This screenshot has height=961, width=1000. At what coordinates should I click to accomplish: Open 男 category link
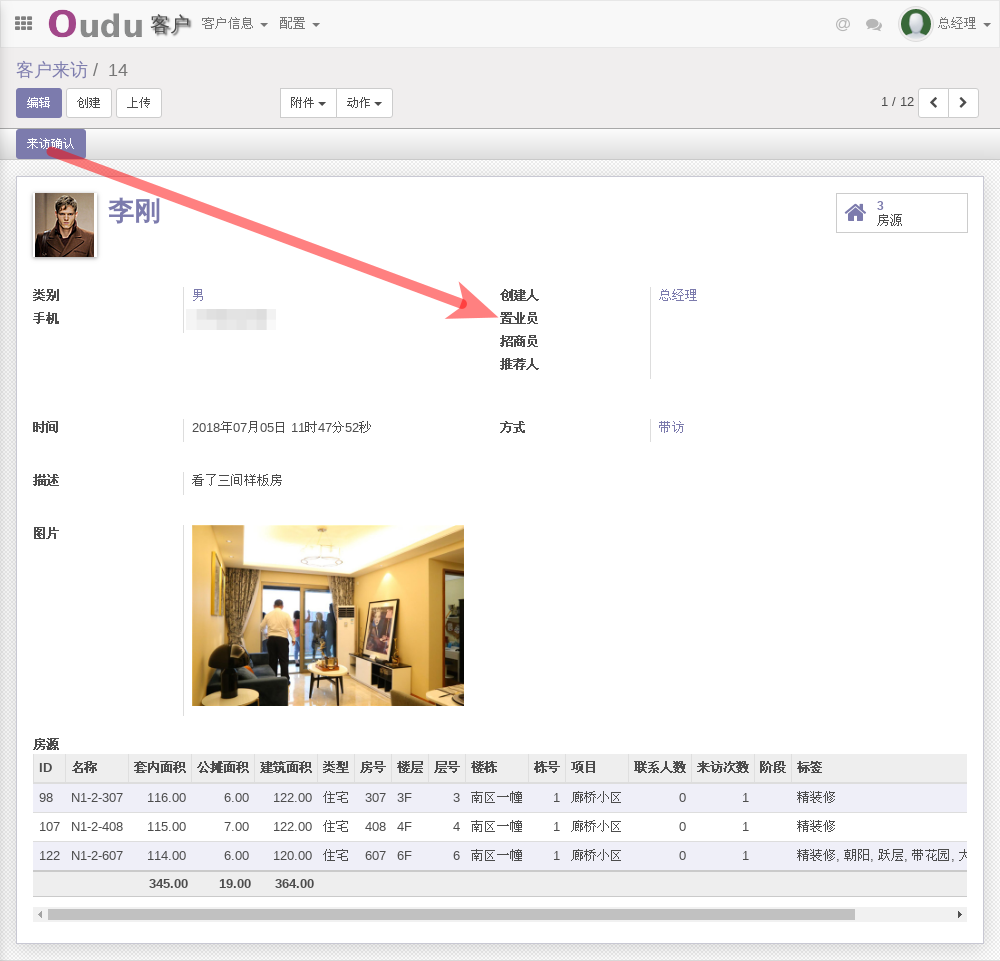point(198,295)
